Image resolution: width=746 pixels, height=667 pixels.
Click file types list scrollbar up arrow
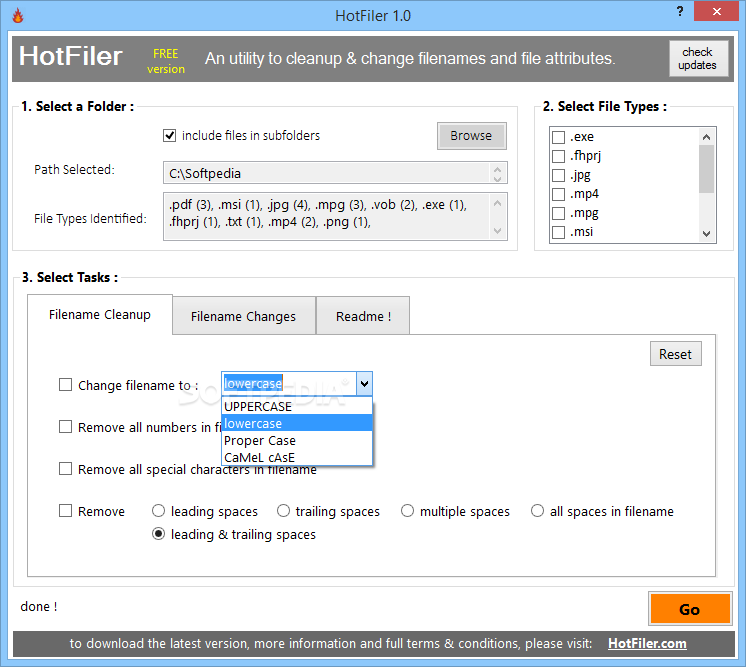tap(707, 137)
